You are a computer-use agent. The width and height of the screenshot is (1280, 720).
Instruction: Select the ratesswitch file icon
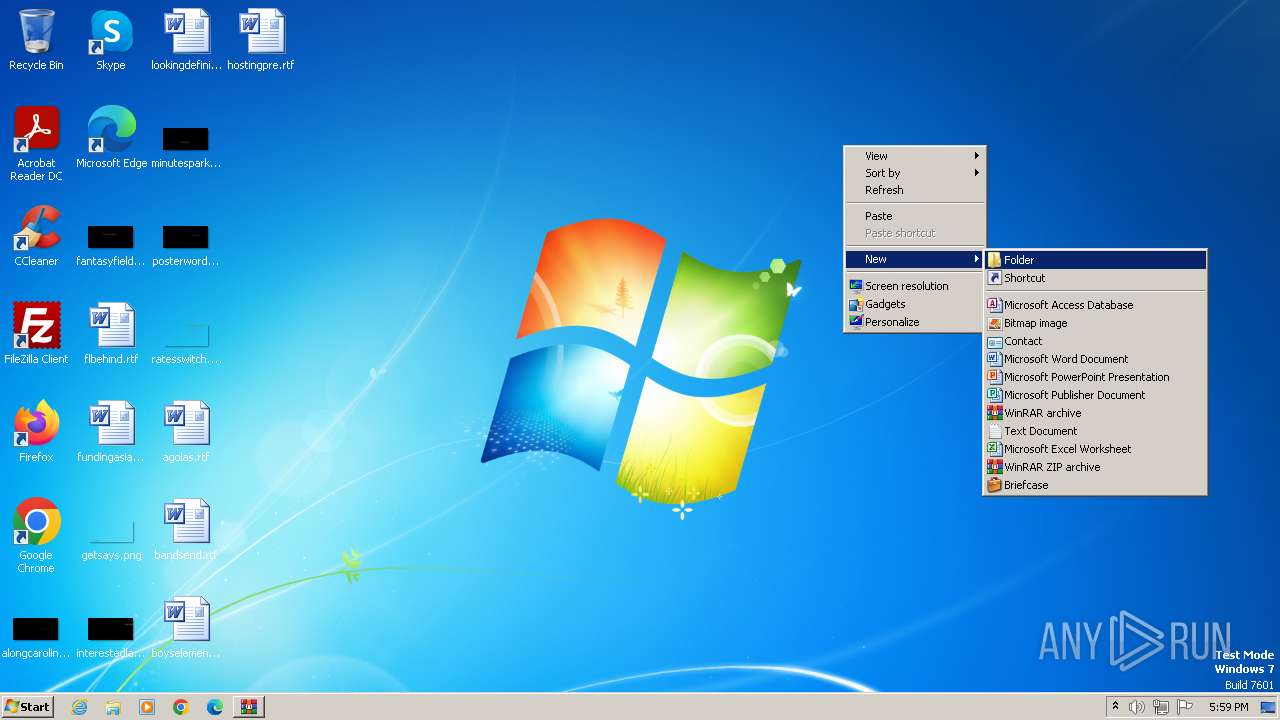(186, 342)
